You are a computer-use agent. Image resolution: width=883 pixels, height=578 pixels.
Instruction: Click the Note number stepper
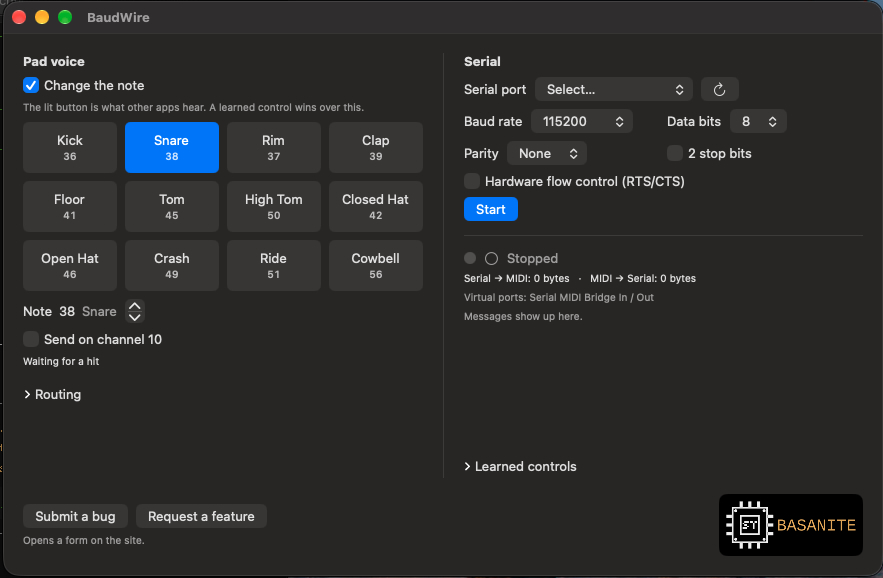click(x=135, y=312)
